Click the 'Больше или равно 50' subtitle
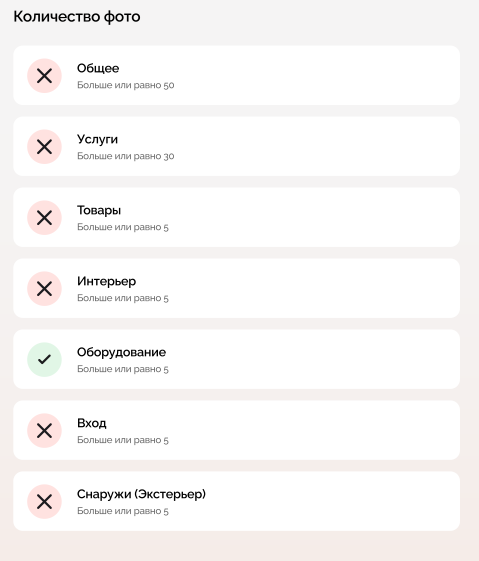479x561 pixels. pyautogui.click(x=126, y=85)
